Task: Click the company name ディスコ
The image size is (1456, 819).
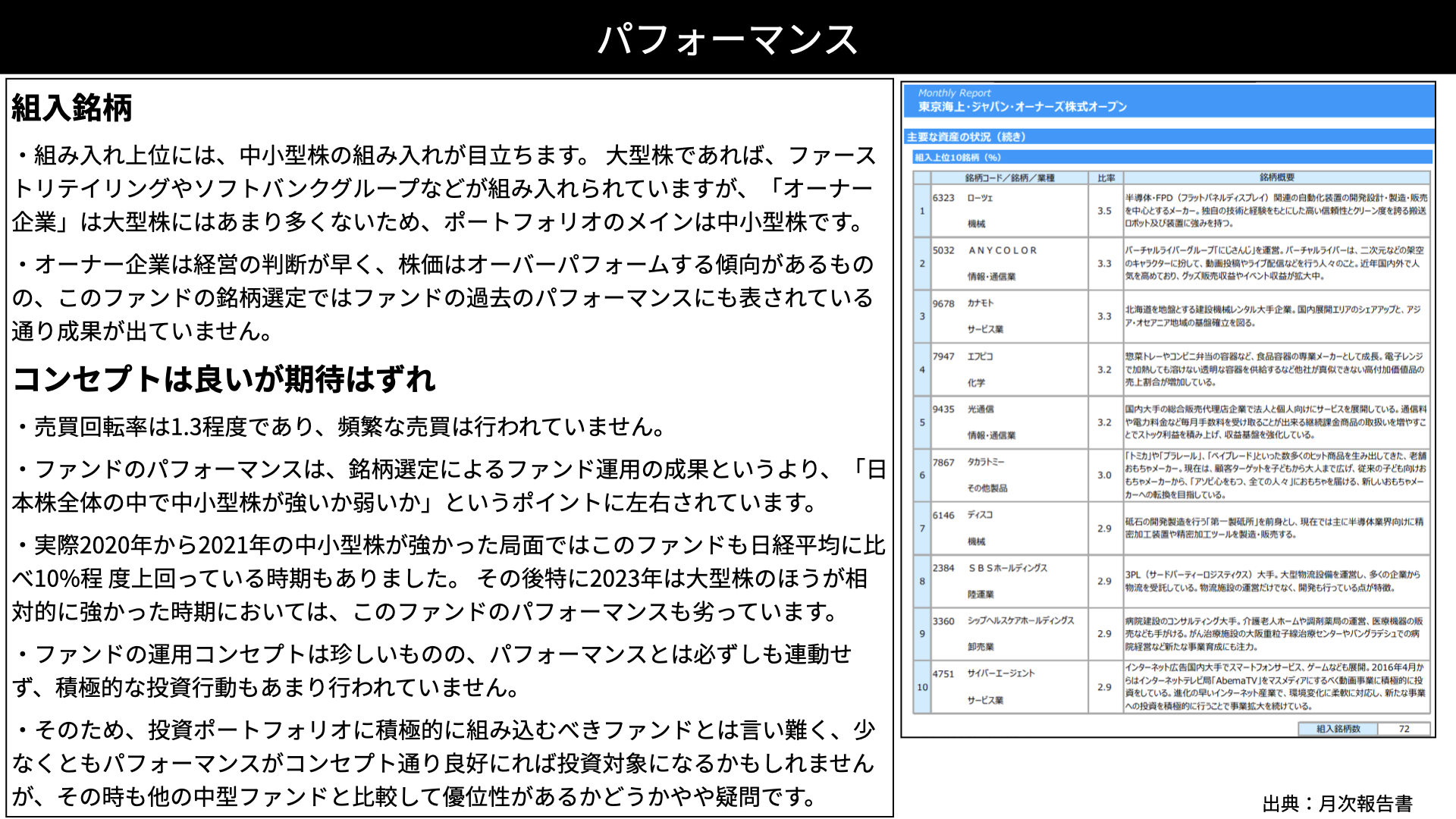Action: pyautogui.click(x=980, y=515)
